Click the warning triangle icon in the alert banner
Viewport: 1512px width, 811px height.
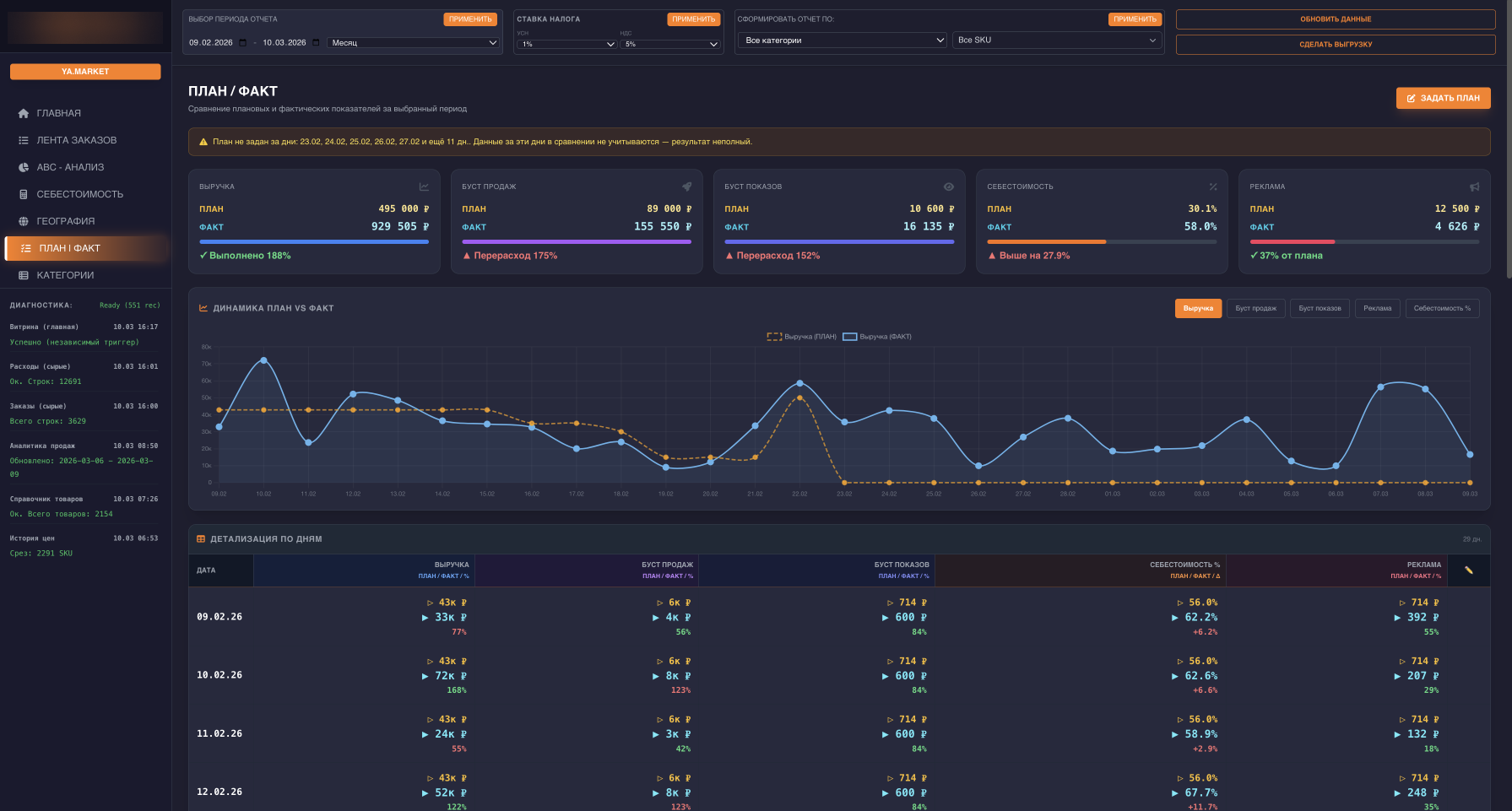(203, 142)
